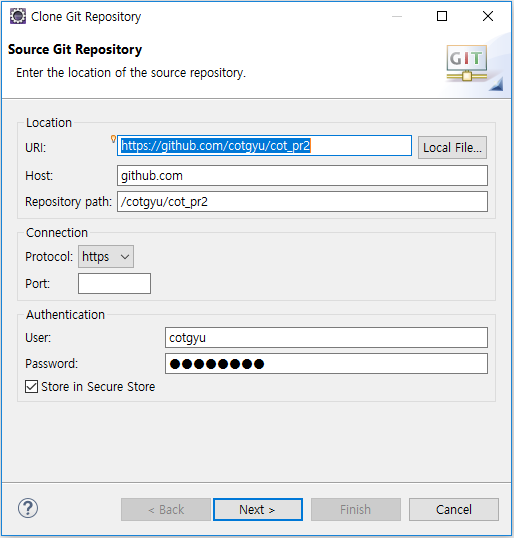This screenshot has width=514, height=538.
Task: Close the Clone Git Repository dialog
Action: [488, 16]
